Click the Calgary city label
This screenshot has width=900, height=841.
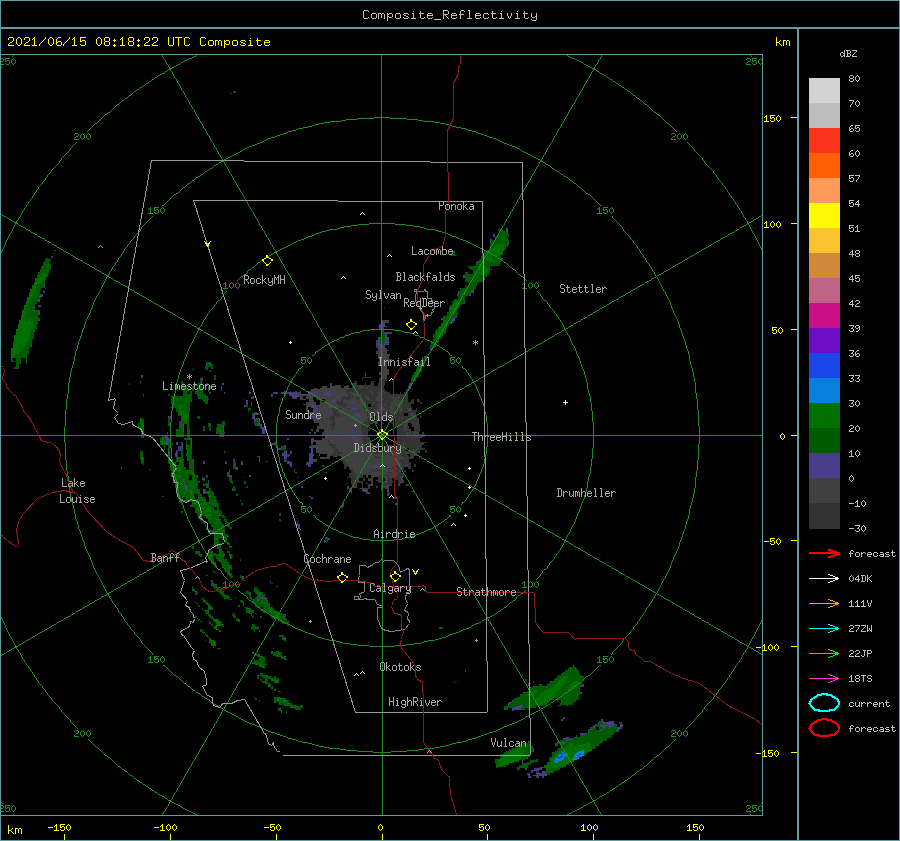coord(390,588)
